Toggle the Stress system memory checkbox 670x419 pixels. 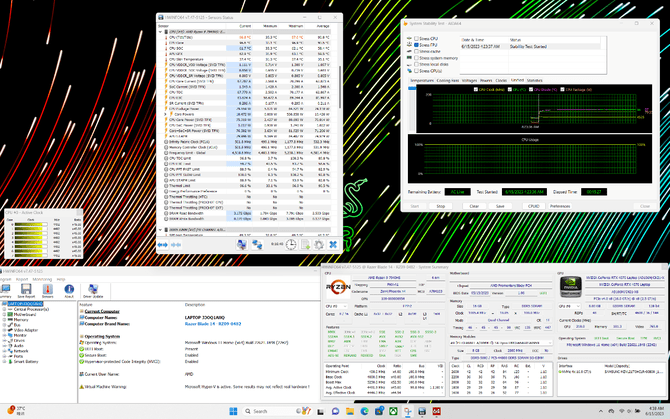[x=416, y=58]
